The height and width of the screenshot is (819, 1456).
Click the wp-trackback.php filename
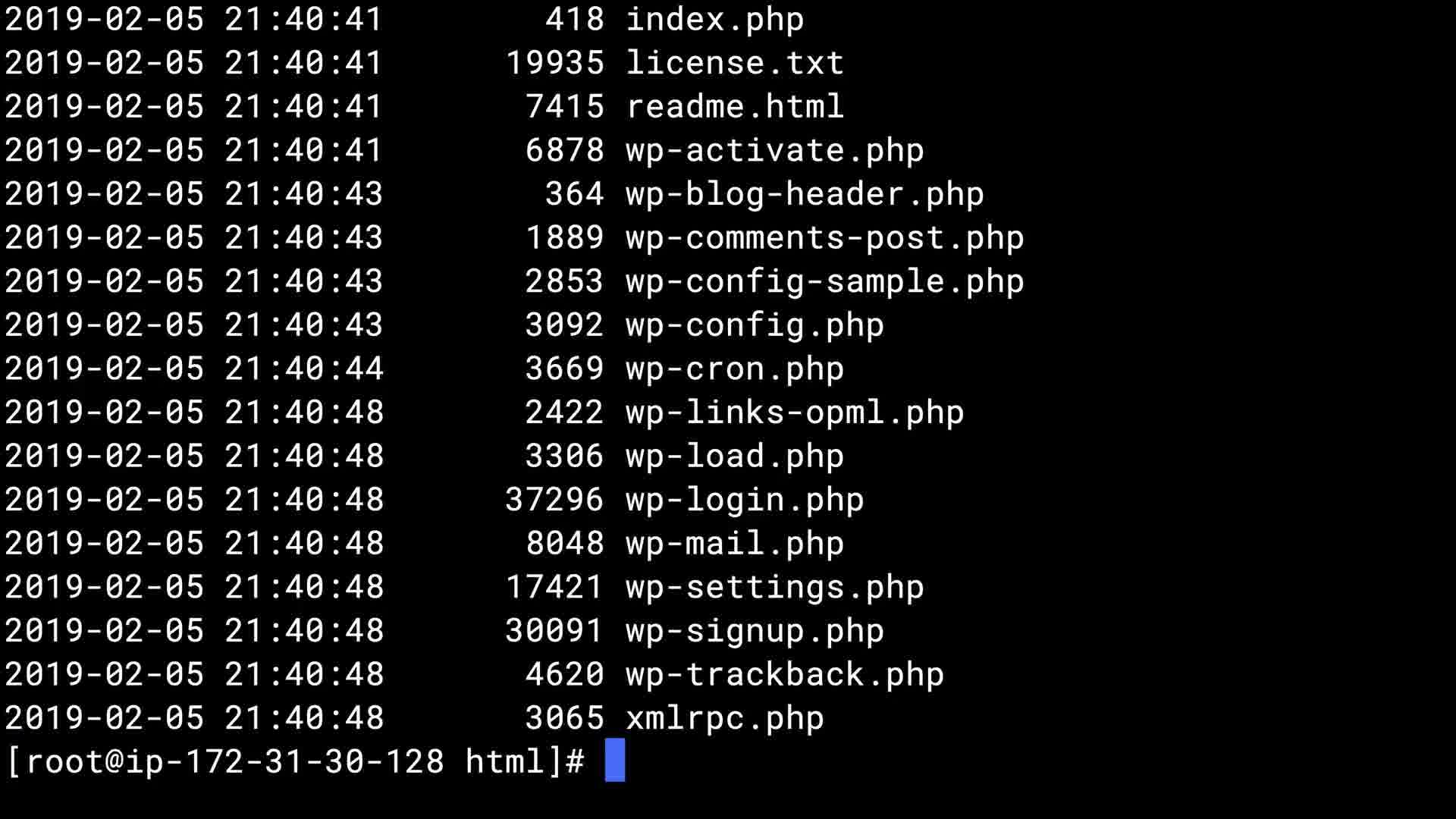pos(784,675)
